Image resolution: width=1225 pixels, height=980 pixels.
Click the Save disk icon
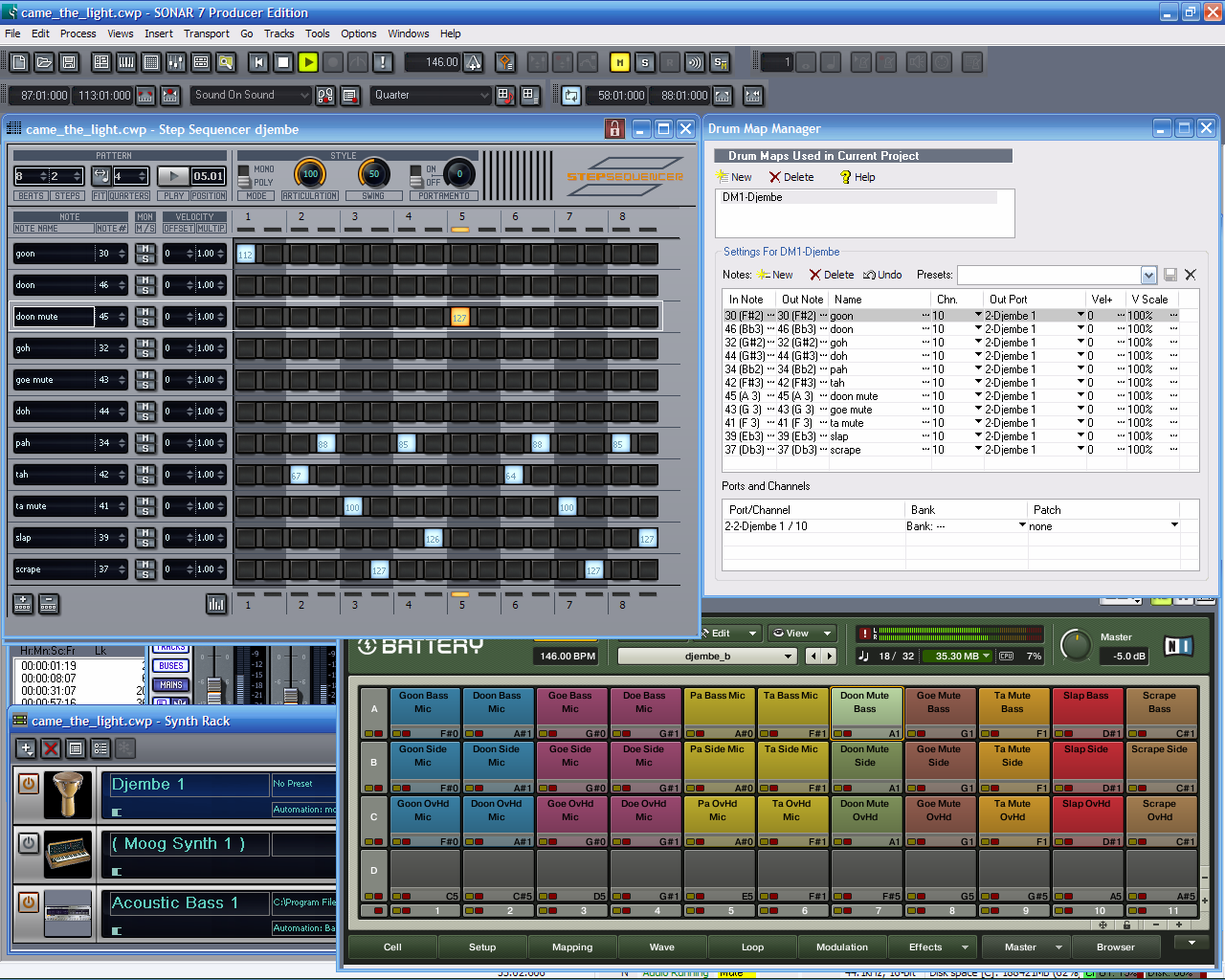point(69,62)
